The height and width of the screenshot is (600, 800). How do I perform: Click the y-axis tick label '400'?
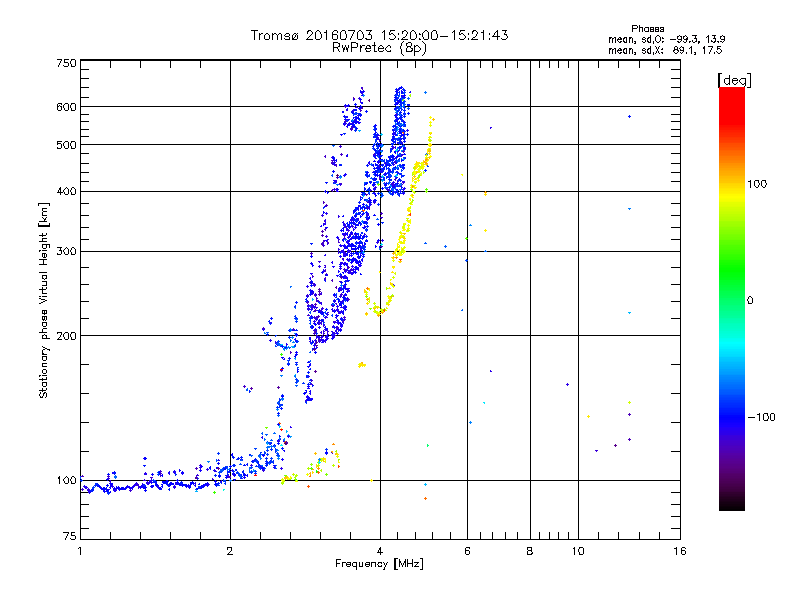point(66,192)
